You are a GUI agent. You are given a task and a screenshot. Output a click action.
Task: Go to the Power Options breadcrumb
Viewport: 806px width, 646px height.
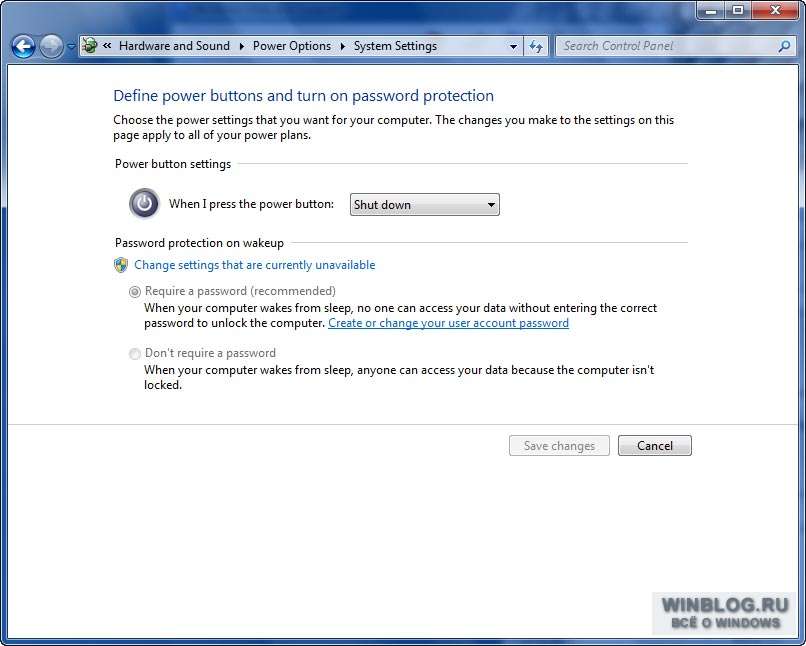pyautogui.click(x=292, y=46)
